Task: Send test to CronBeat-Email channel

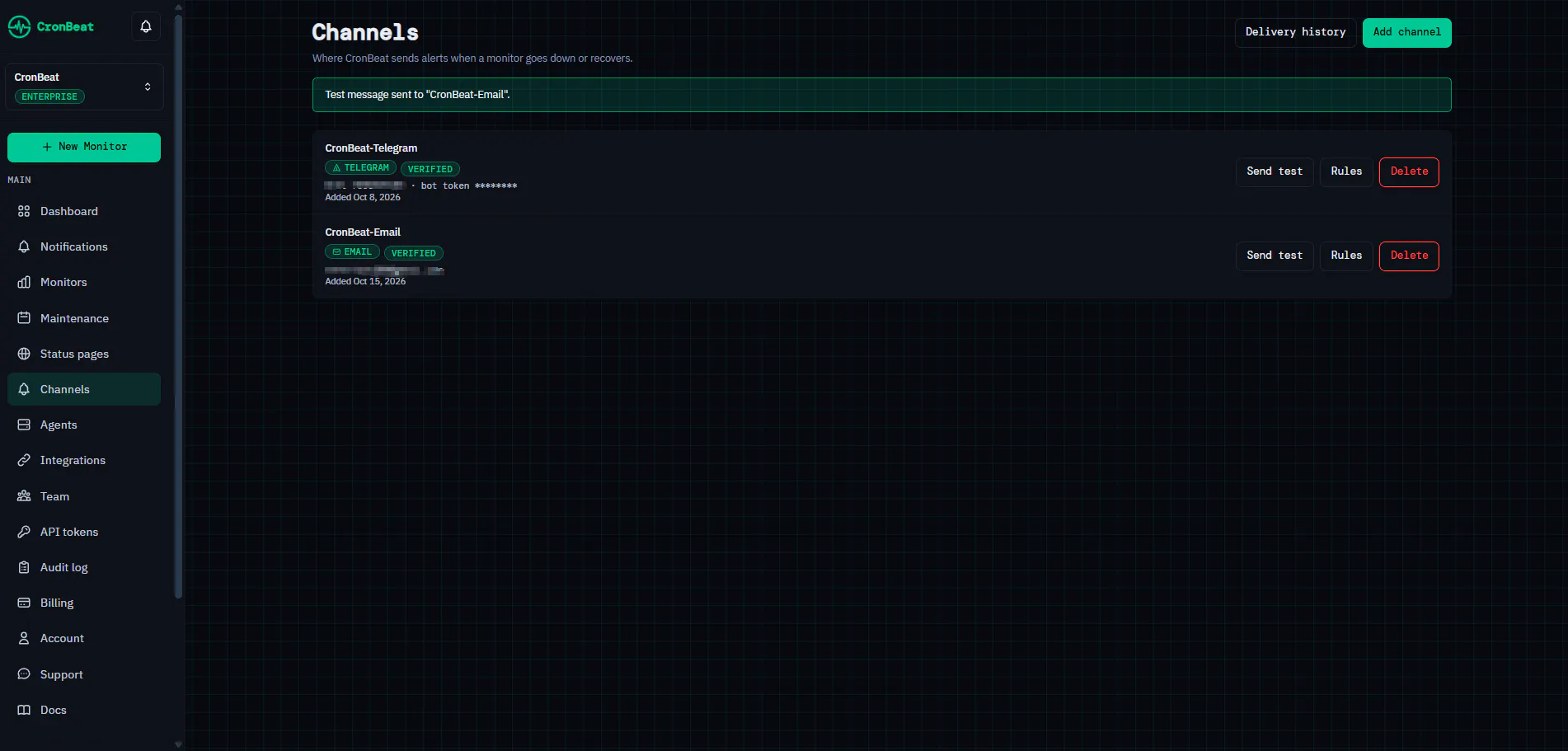Action: point(1275,256)
